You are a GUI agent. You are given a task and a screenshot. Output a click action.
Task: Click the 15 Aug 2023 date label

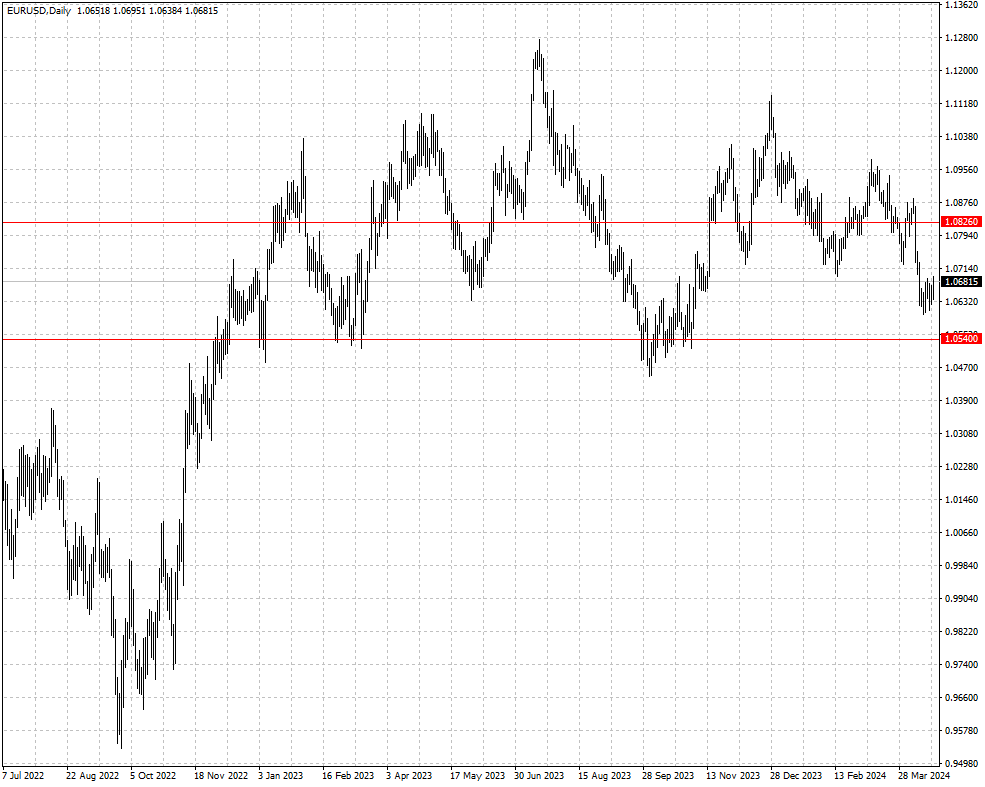pyautogui.click(x=604, y=776)
